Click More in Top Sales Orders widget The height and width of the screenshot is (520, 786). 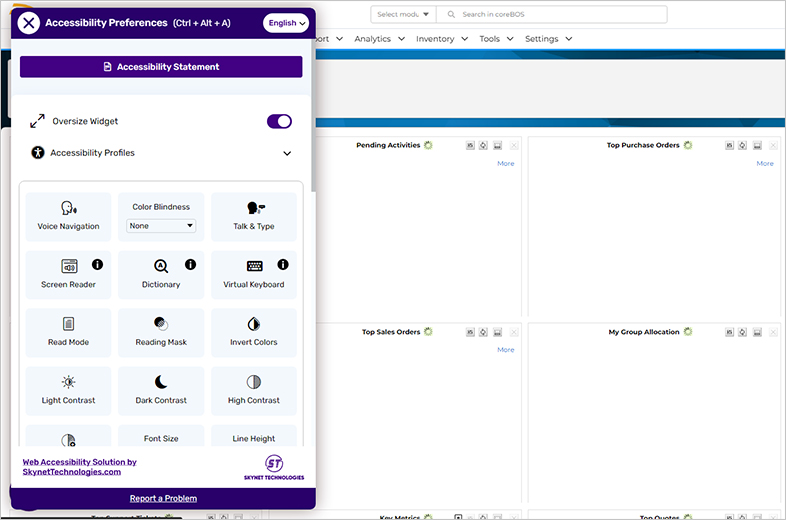point(505,350)
